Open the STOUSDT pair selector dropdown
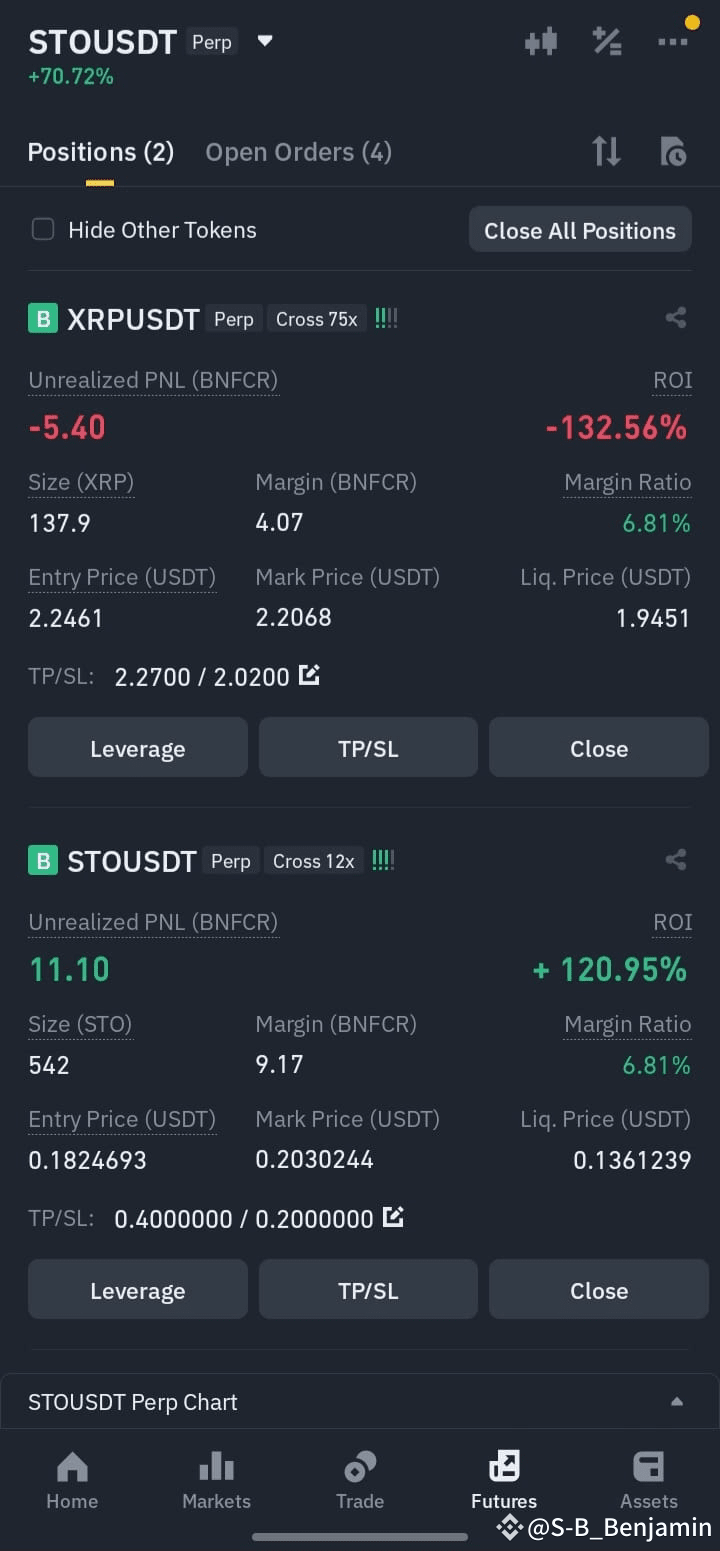 tap(265, 42)
